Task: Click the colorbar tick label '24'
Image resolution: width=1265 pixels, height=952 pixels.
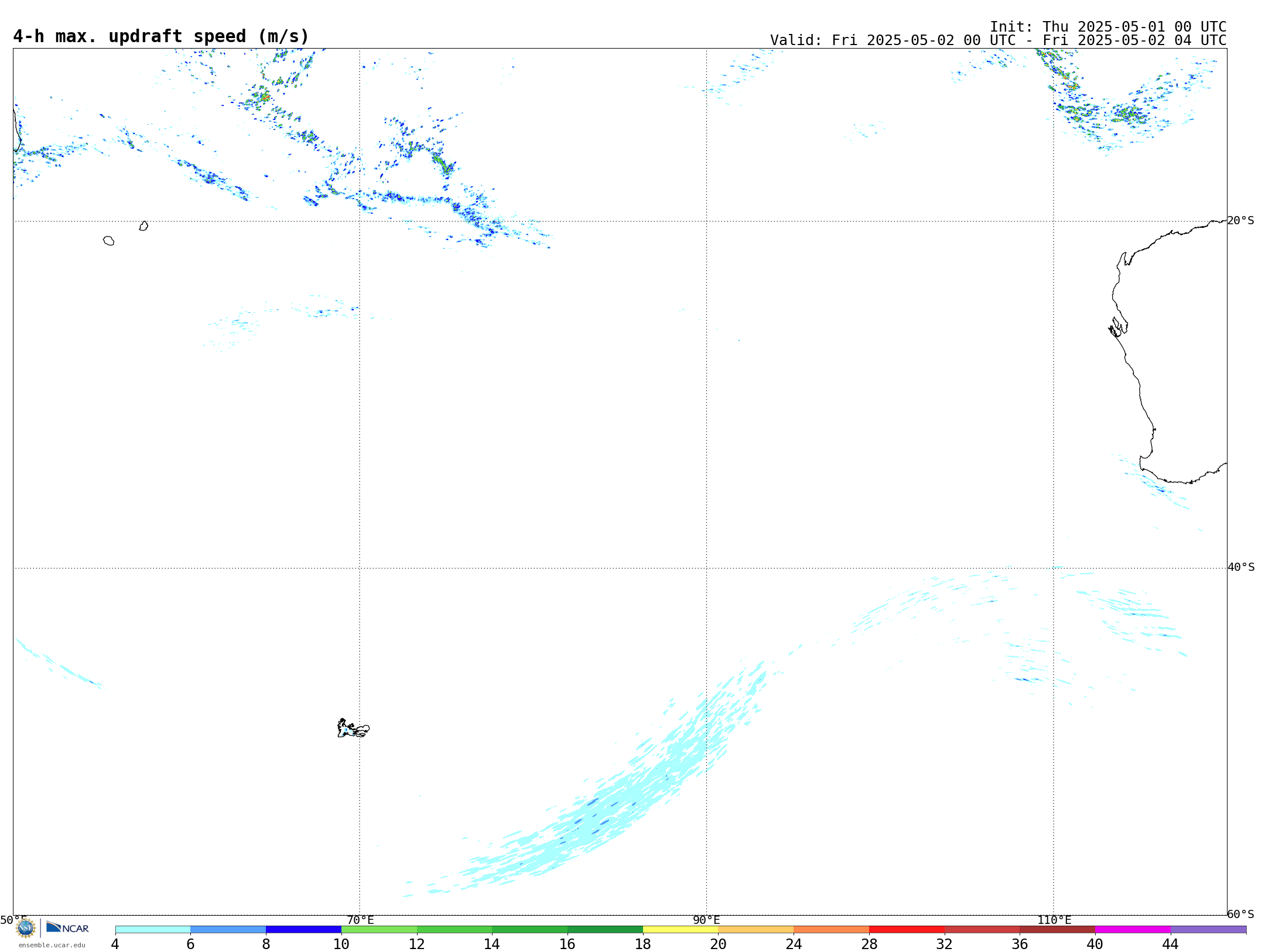Action: 794,944
